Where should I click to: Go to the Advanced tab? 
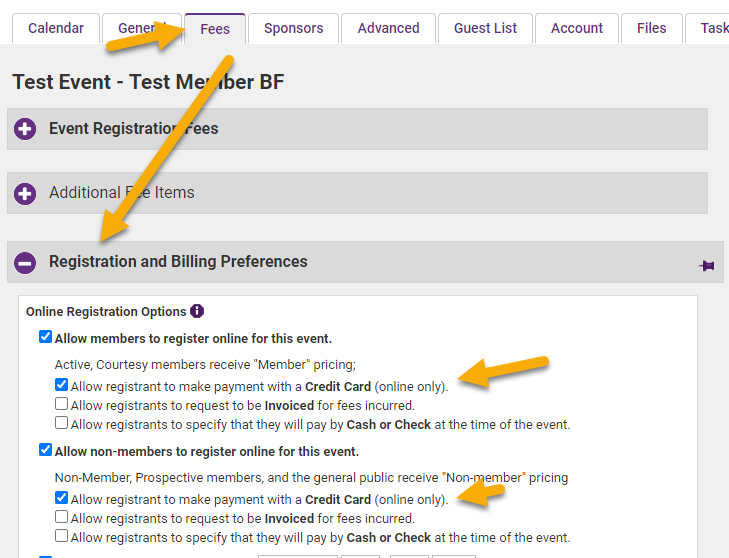pos(389,28)
